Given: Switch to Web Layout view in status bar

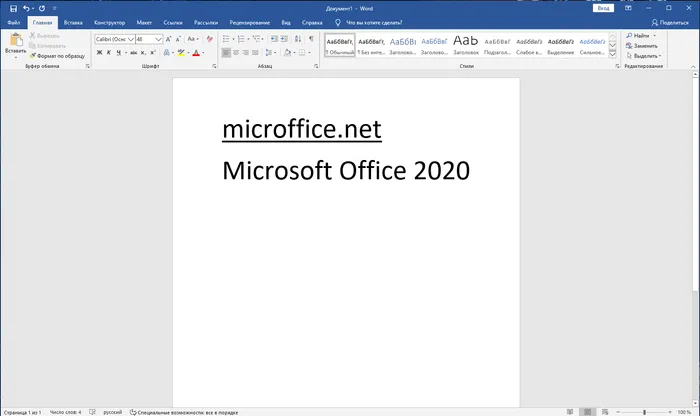Looking at the screenshot, I should (605, 412).
